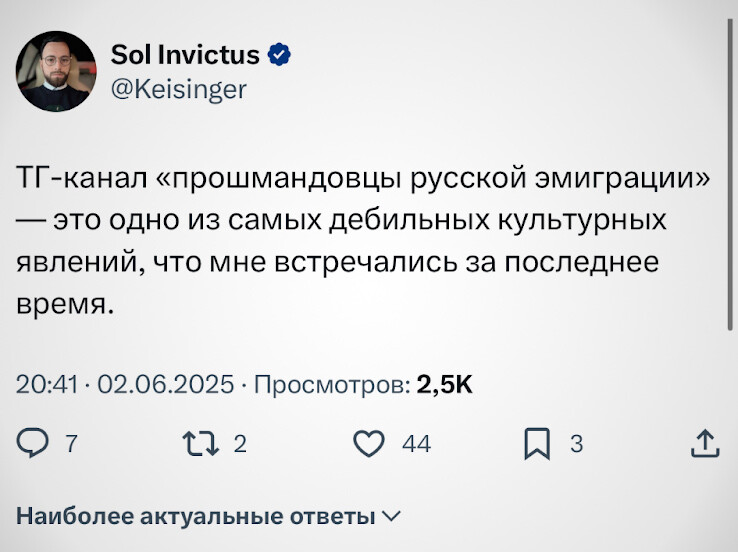Screen dimensions: 738x552
Task: Click the repost count 2
Action: pyautogui.click(x=240, y=445)
